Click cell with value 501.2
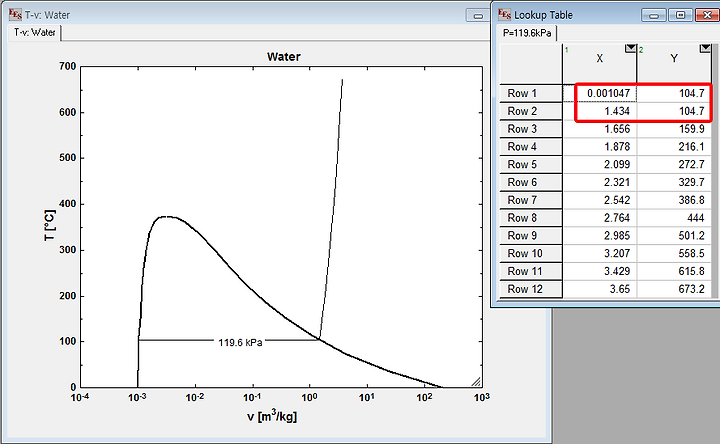The image size is (720, 444). tap(674, 236)
